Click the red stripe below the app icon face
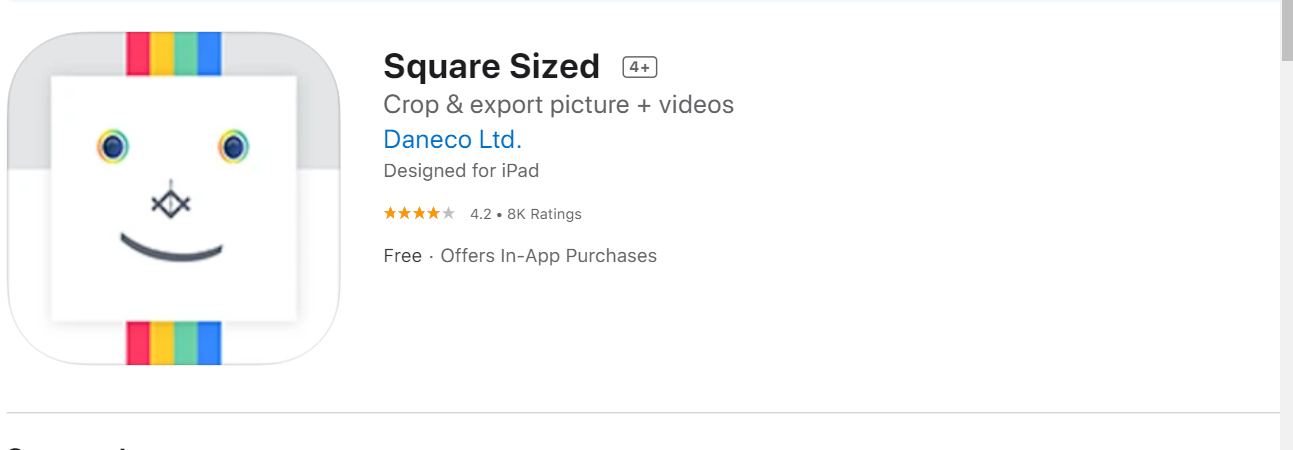Image resolution: width=1293 pixels, height=450 pixels. 138,343
